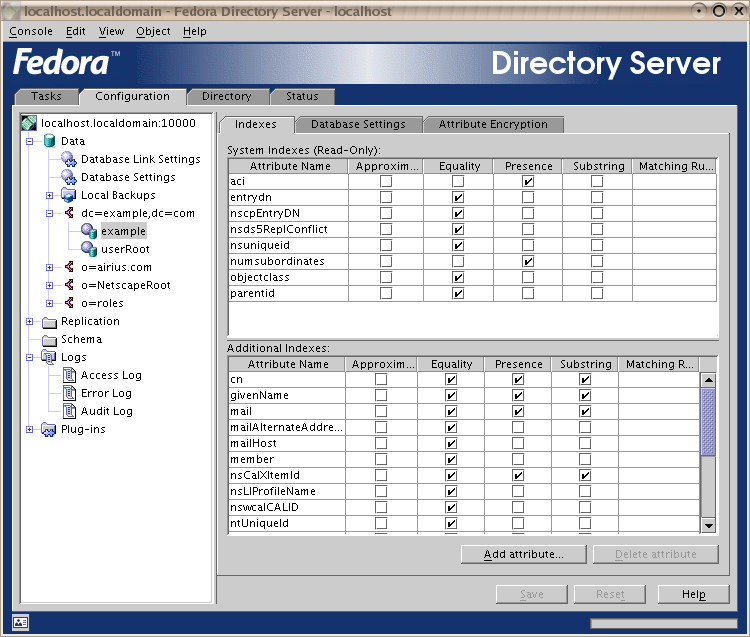Uncheck Substring index for nsCalXItemId
Image resolution: width=750 pixels, height=637 pixels.
[585, 475]
